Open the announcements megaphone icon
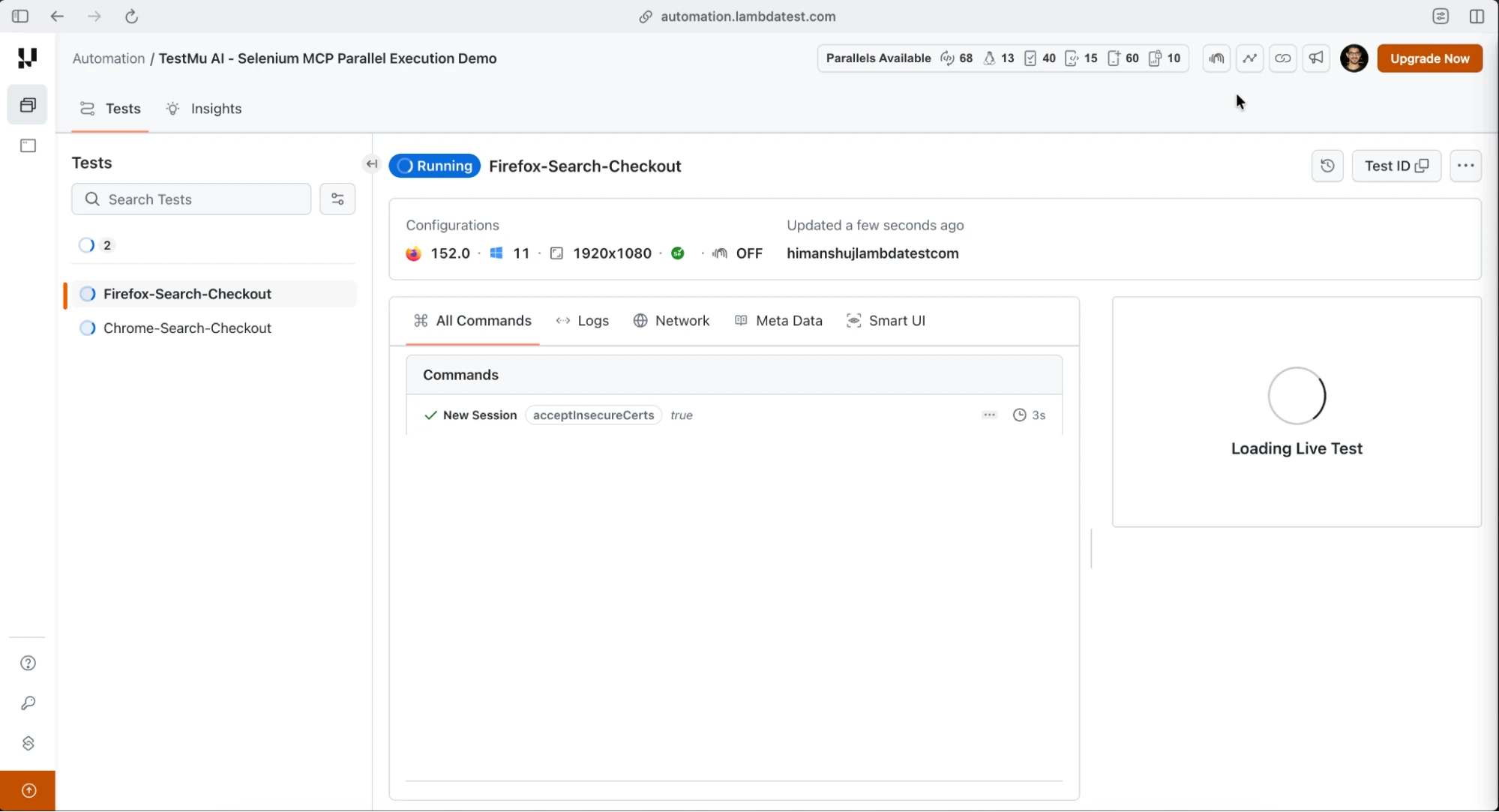Viewport: 1499px width, 812px height. (x=1316, y=58)
